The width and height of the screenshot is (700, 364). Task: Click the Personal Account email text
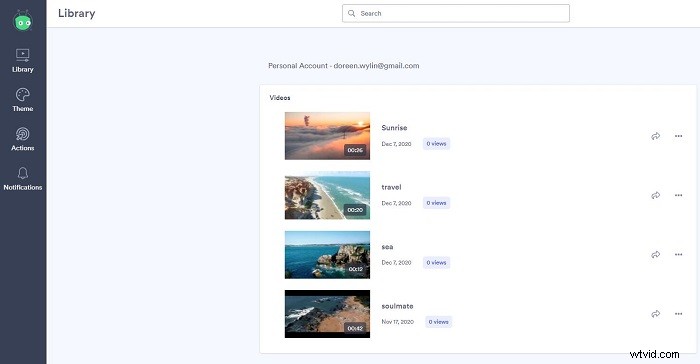(x=344, y=66)
